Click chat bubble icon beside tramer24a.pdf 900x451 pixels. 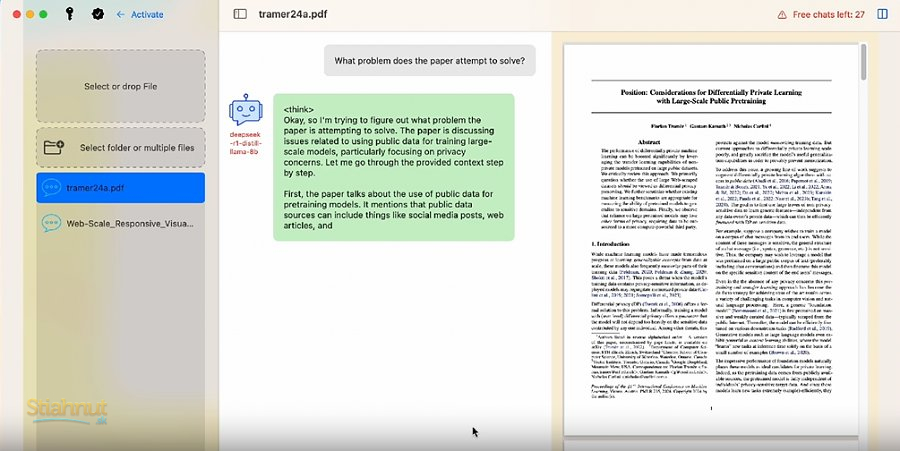click(51, 188)
